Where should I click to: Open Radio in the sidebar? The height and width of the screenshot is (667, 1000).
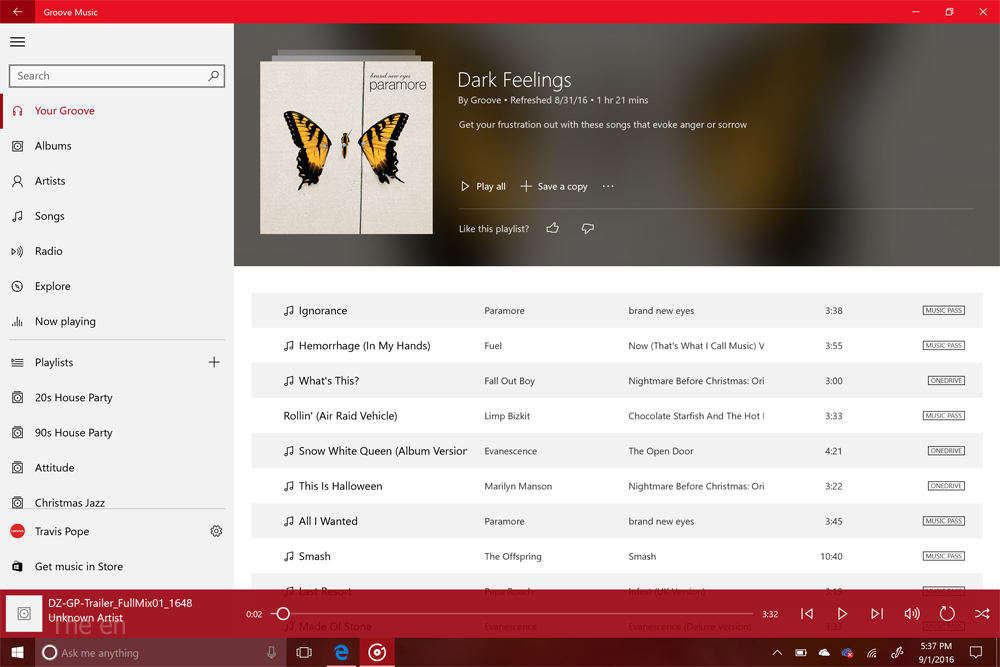[117, 251]
